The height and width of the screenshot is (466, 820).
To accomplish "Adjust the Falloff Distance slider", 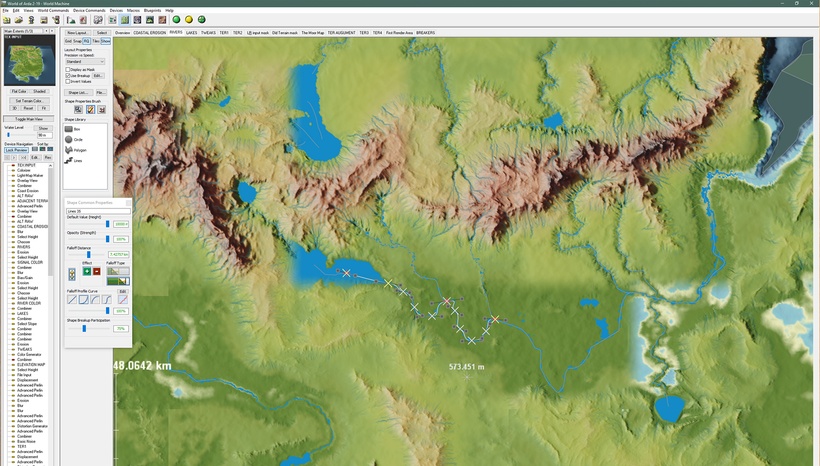I will (88, 254).
